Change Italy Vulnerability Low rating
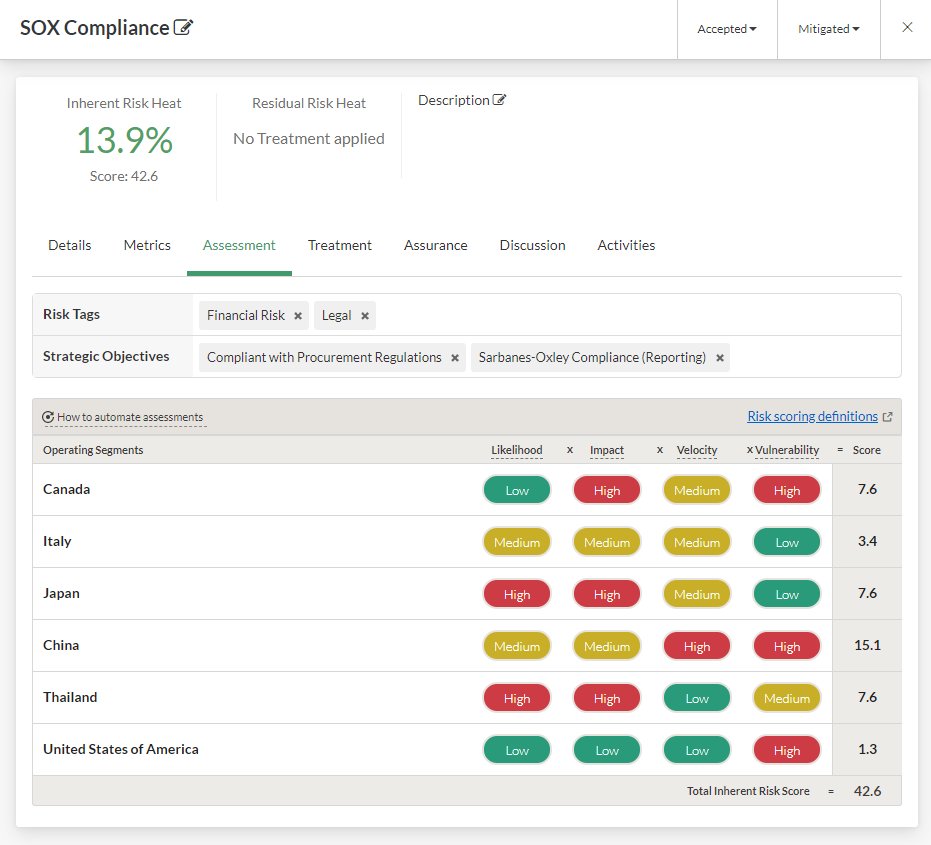 pyautogui.click(x=787, y=542)
